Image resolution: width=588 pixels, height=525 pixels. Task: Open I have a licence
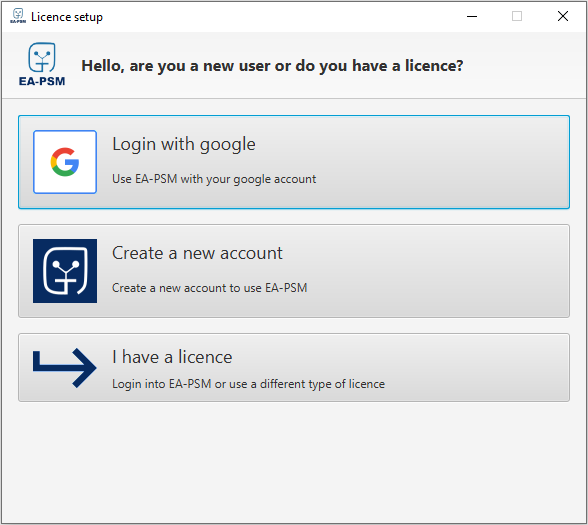(x=294, y=368)
